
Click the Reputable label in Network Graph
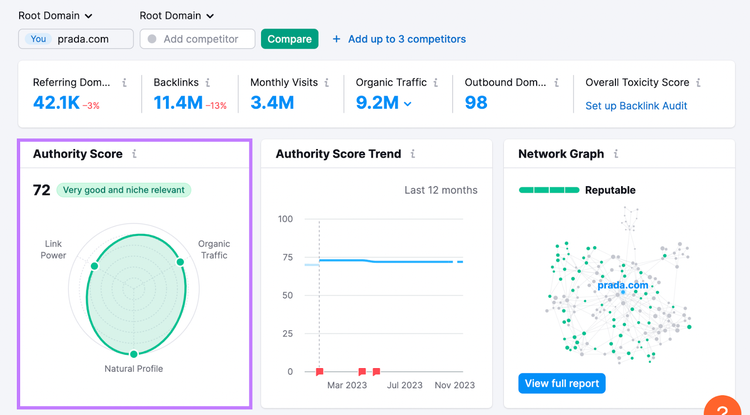click(610, 190)
